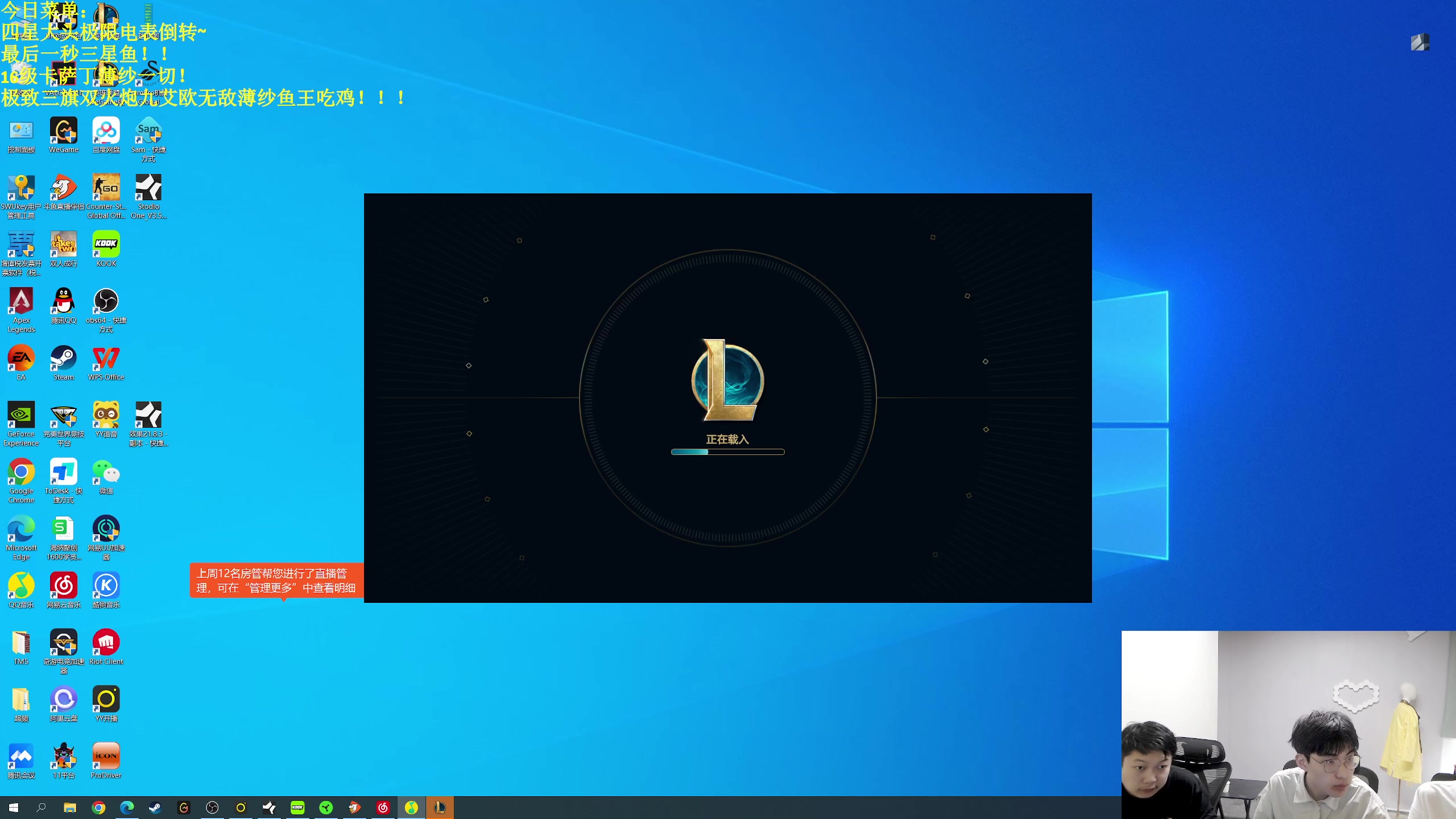Open 海纳聚创1600学员 spreadsheet file icon

(64, 538)
